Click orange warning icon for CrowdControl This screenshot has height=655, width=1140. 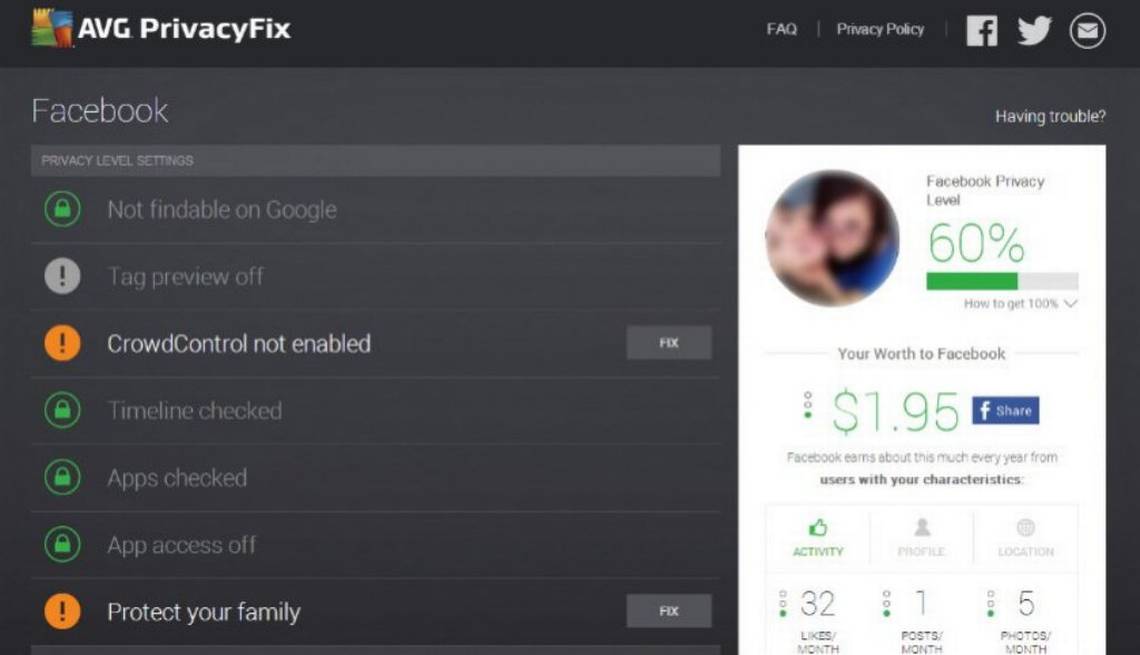tap(63, 343)
